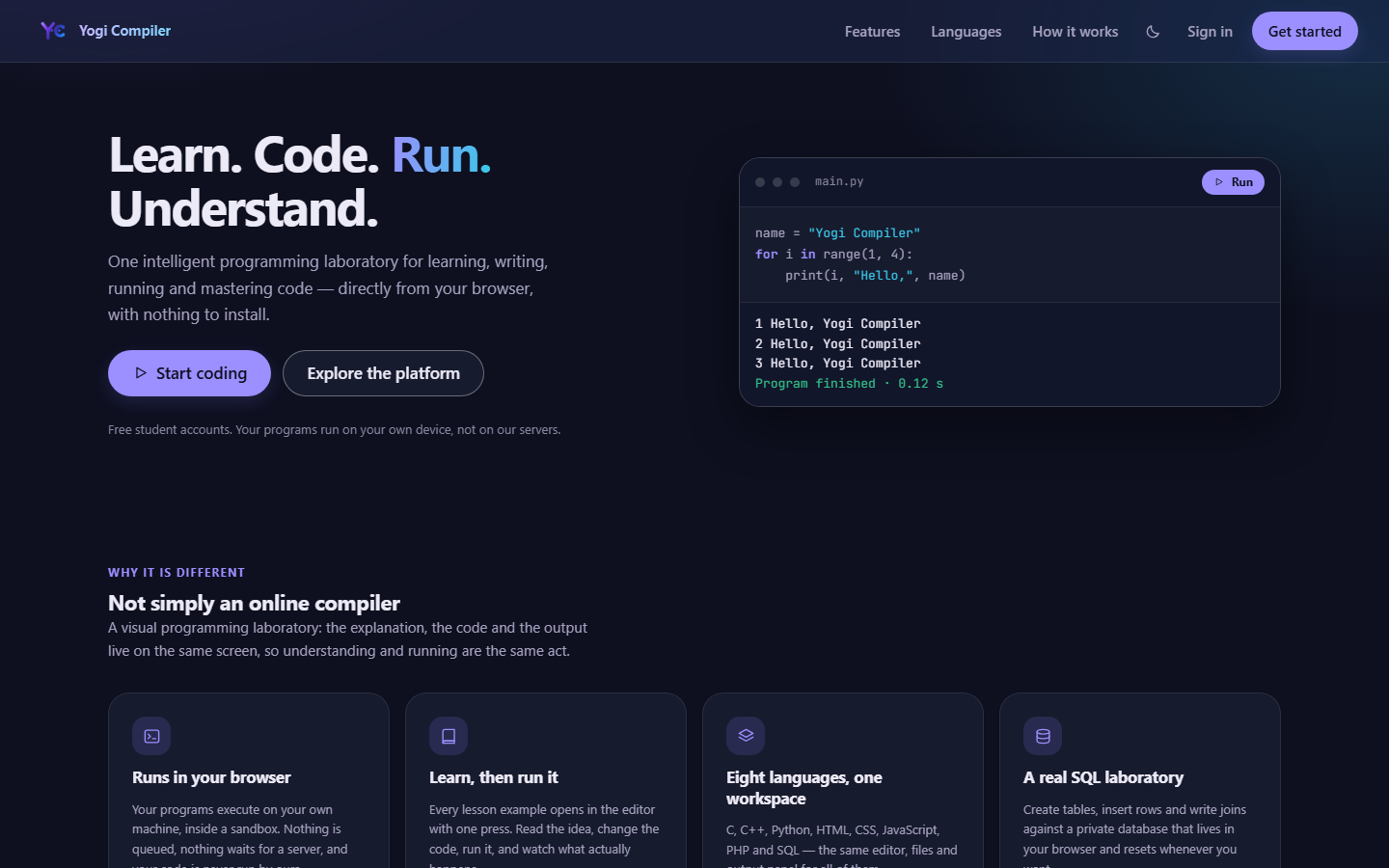Click the 'Learn, then run it' card heading
The image size is (1389, 868).
[493, 777]
